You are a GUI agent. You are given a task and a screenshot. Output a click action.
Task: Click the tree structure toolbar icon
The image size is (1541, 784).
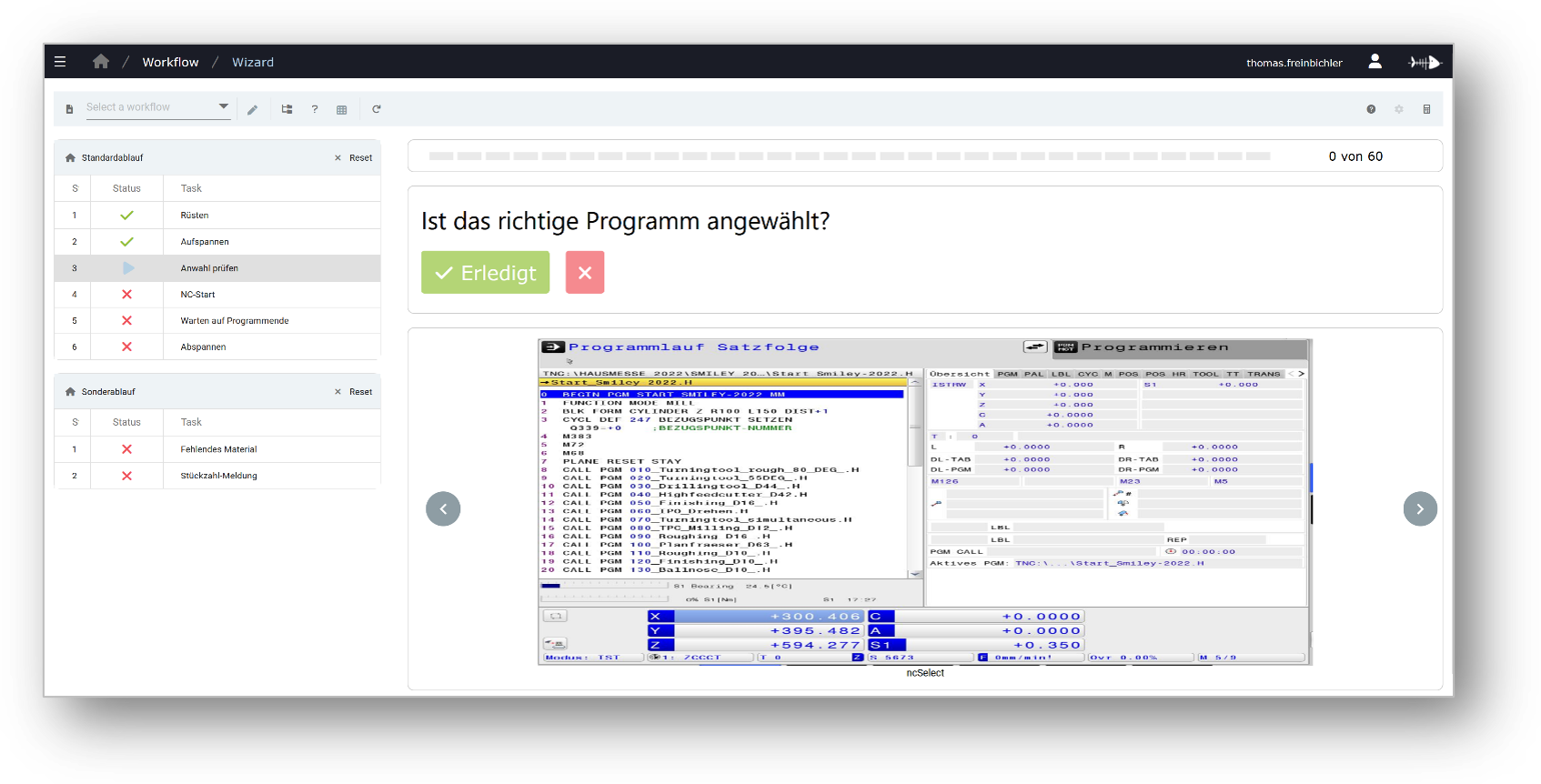pyautogui.click(x=287, y=109)
